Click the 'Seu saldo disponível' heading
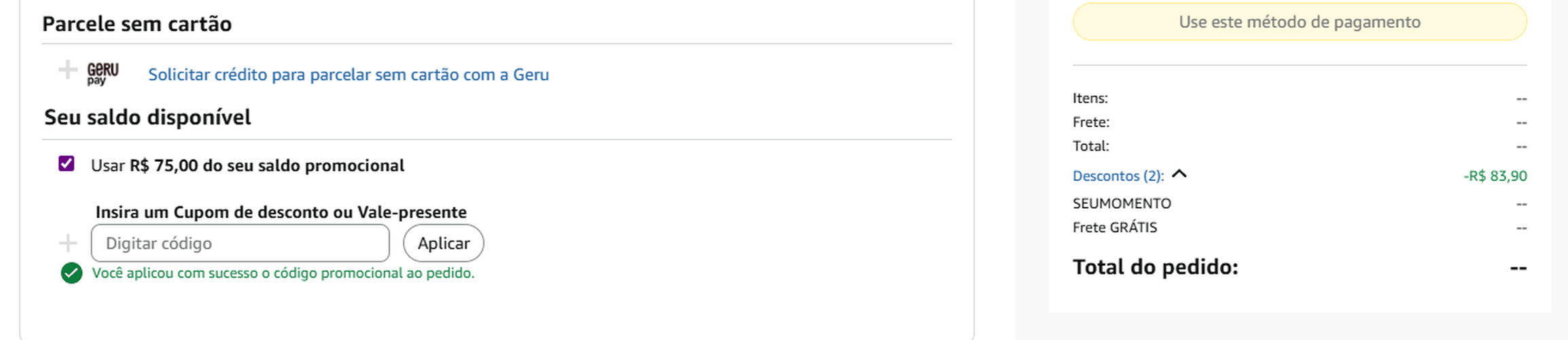 point(148,117)
